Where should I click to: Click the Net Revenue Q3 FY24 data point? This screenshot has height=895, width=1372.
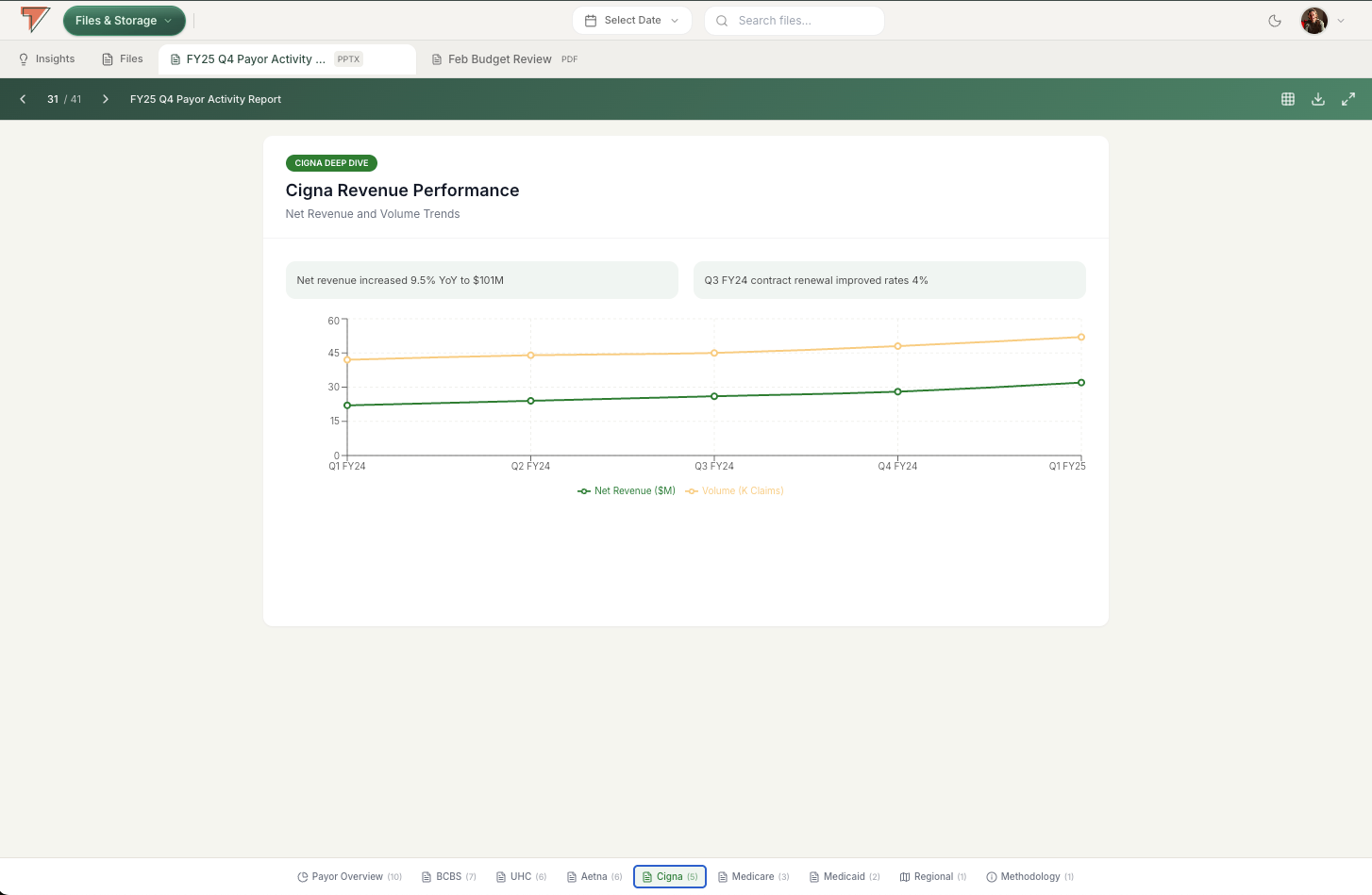coord(714,396)
